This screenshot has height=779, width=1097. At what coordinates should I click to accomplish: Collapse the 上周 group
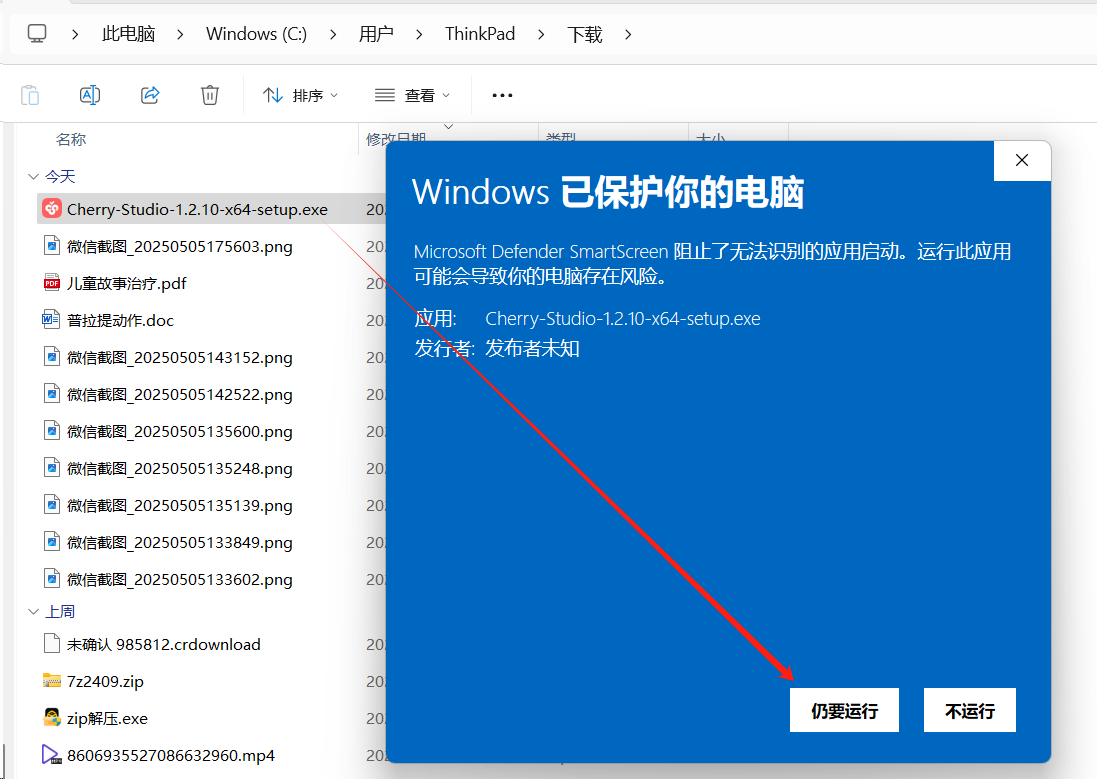33,612
